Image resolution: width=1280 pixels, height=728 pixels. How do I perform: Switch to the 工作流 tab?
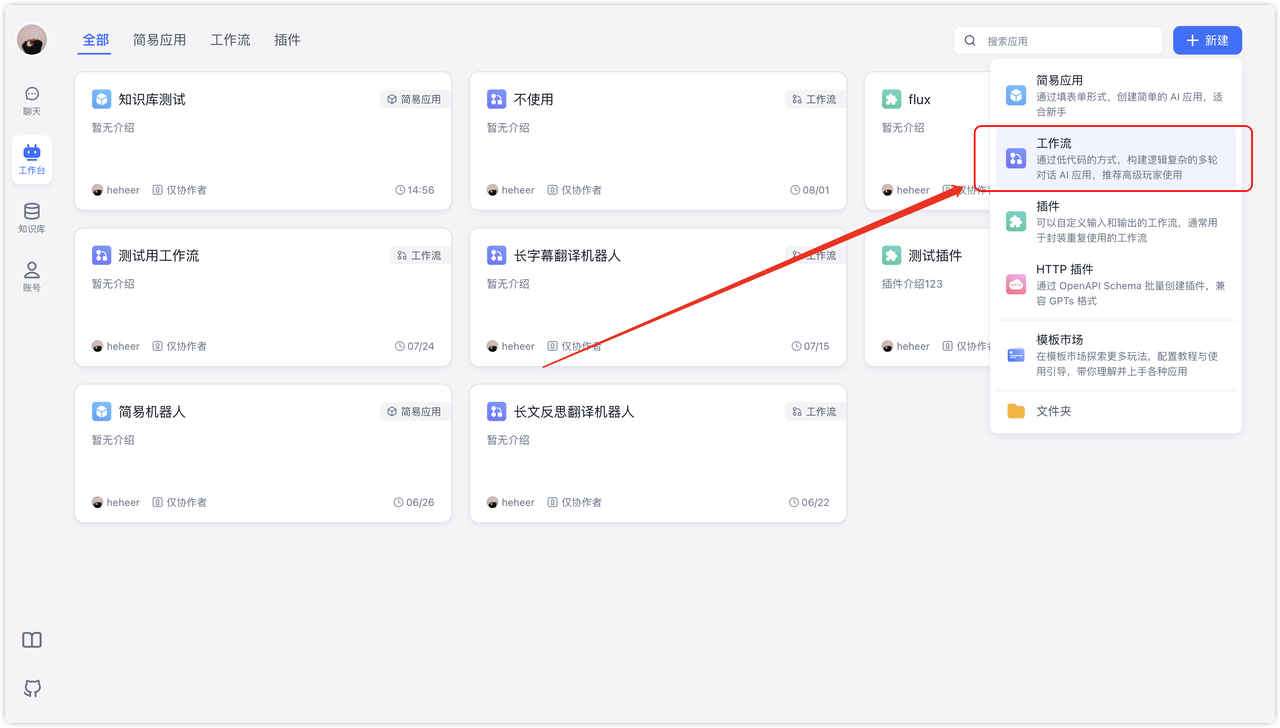[x=230, y=40]
